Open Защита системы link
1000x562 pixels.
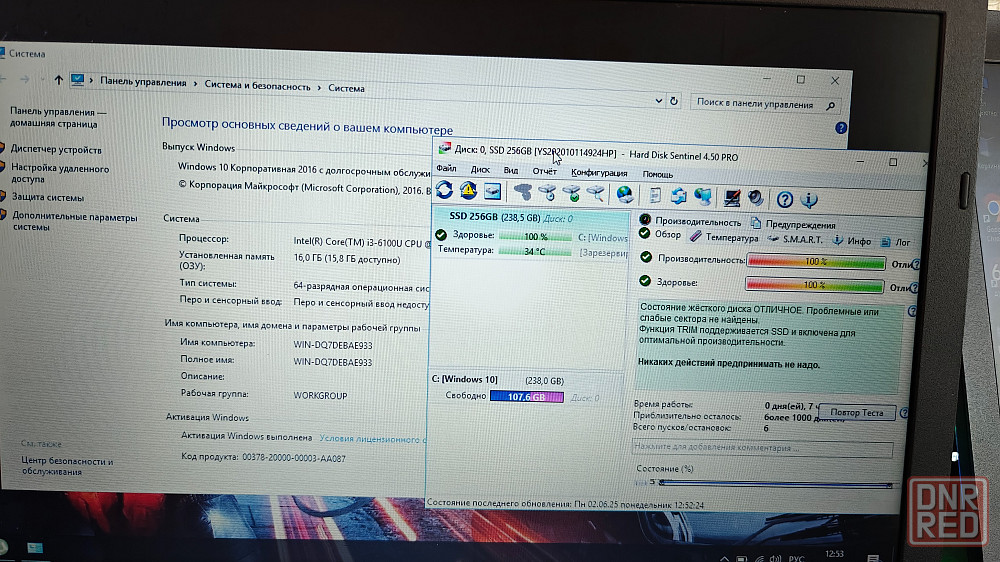[x=48, y=197]
